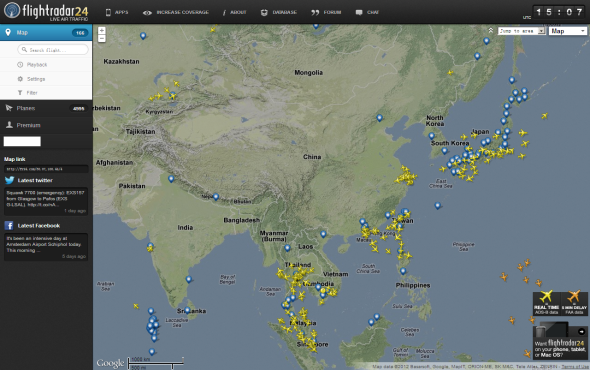Click the Increase Coverage eye icon
The width and height of the screenshot is (590, 370).
coord(147,13)
